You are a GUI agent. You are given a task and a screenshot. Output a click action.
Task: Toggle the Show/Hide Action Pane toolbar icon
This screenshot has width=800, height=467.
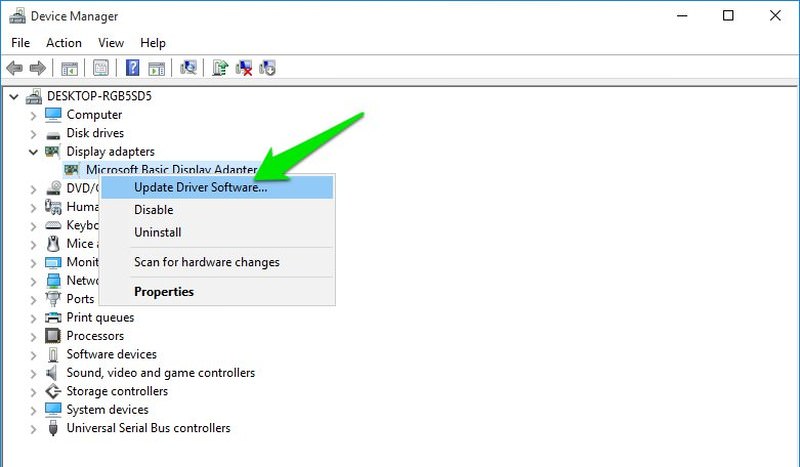coord(157,68)
